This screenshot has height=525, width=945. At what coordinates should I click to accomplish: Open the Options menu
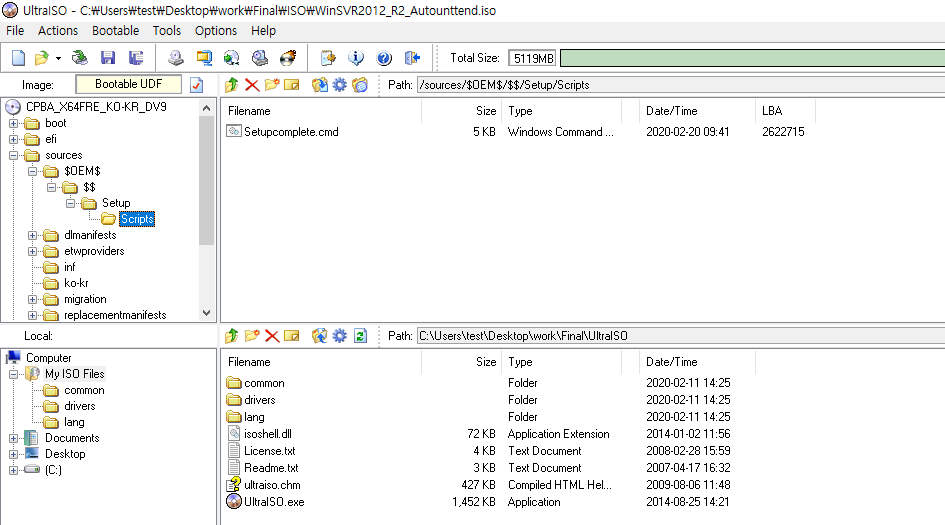click(216, 31)
